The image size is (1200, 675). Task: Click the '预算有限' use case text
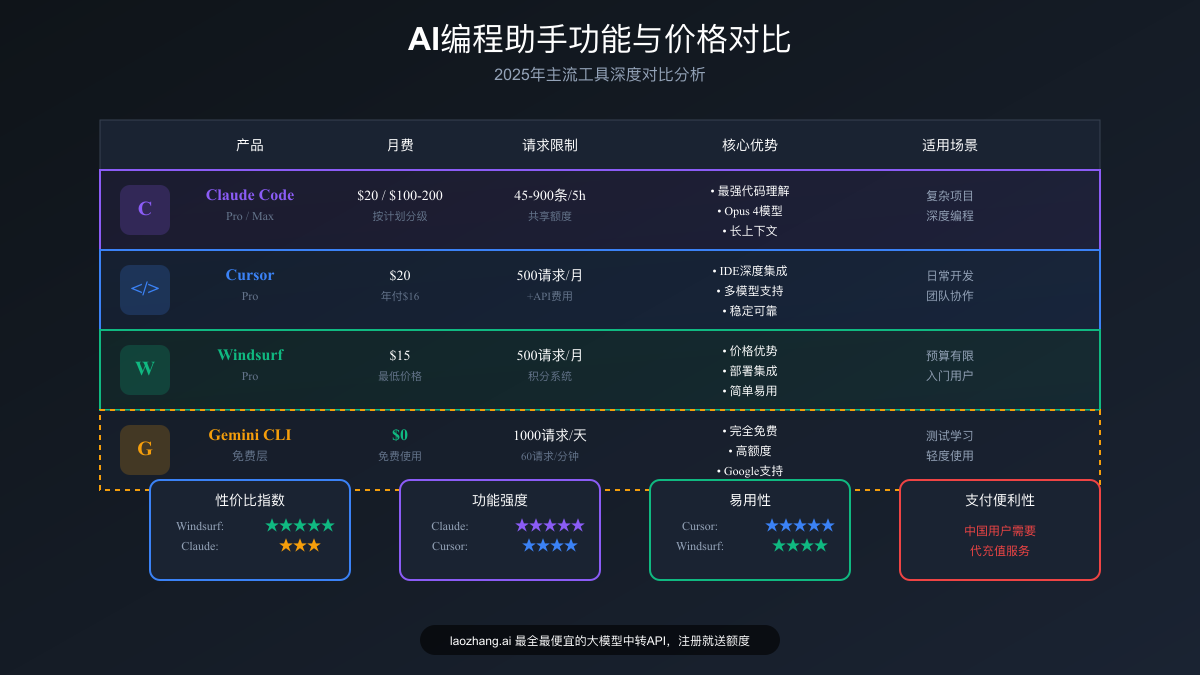pyautogui.click(x=950, y=356)
